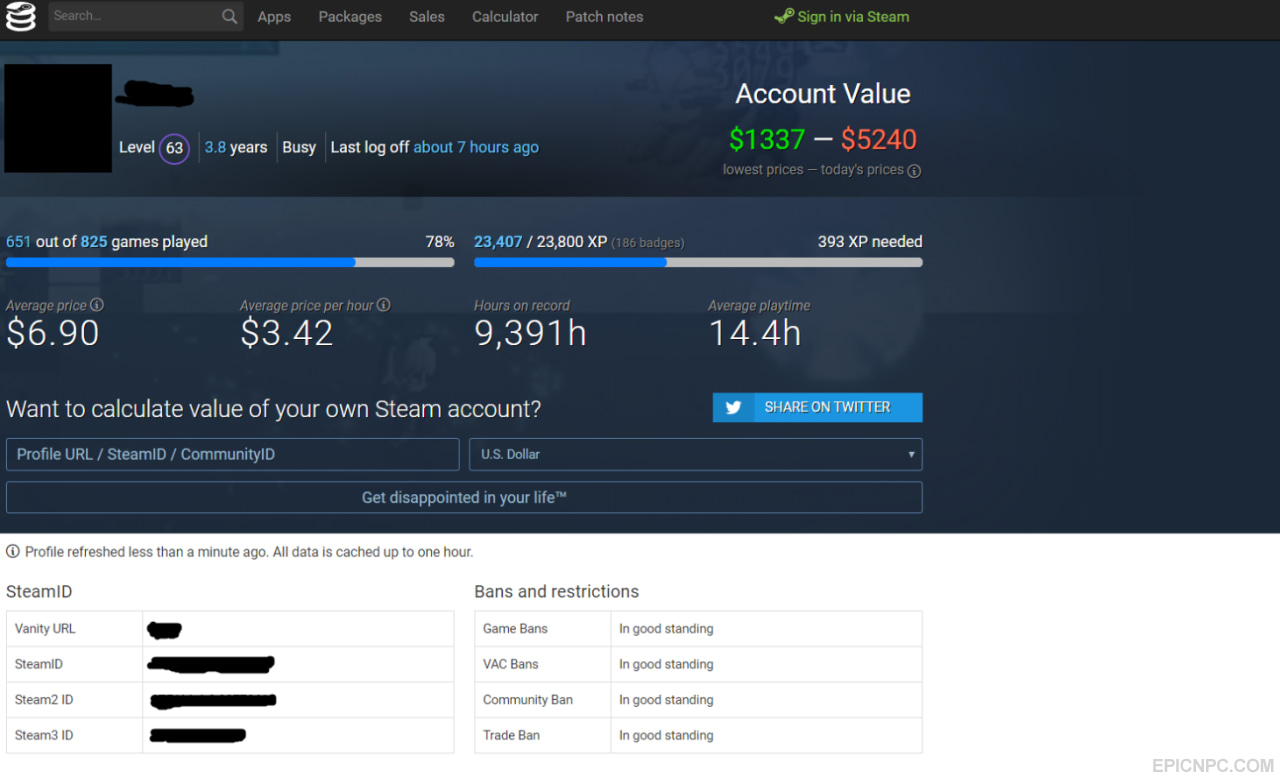Click VAC Bans 'In good standing' cell

tap(766, 664)
